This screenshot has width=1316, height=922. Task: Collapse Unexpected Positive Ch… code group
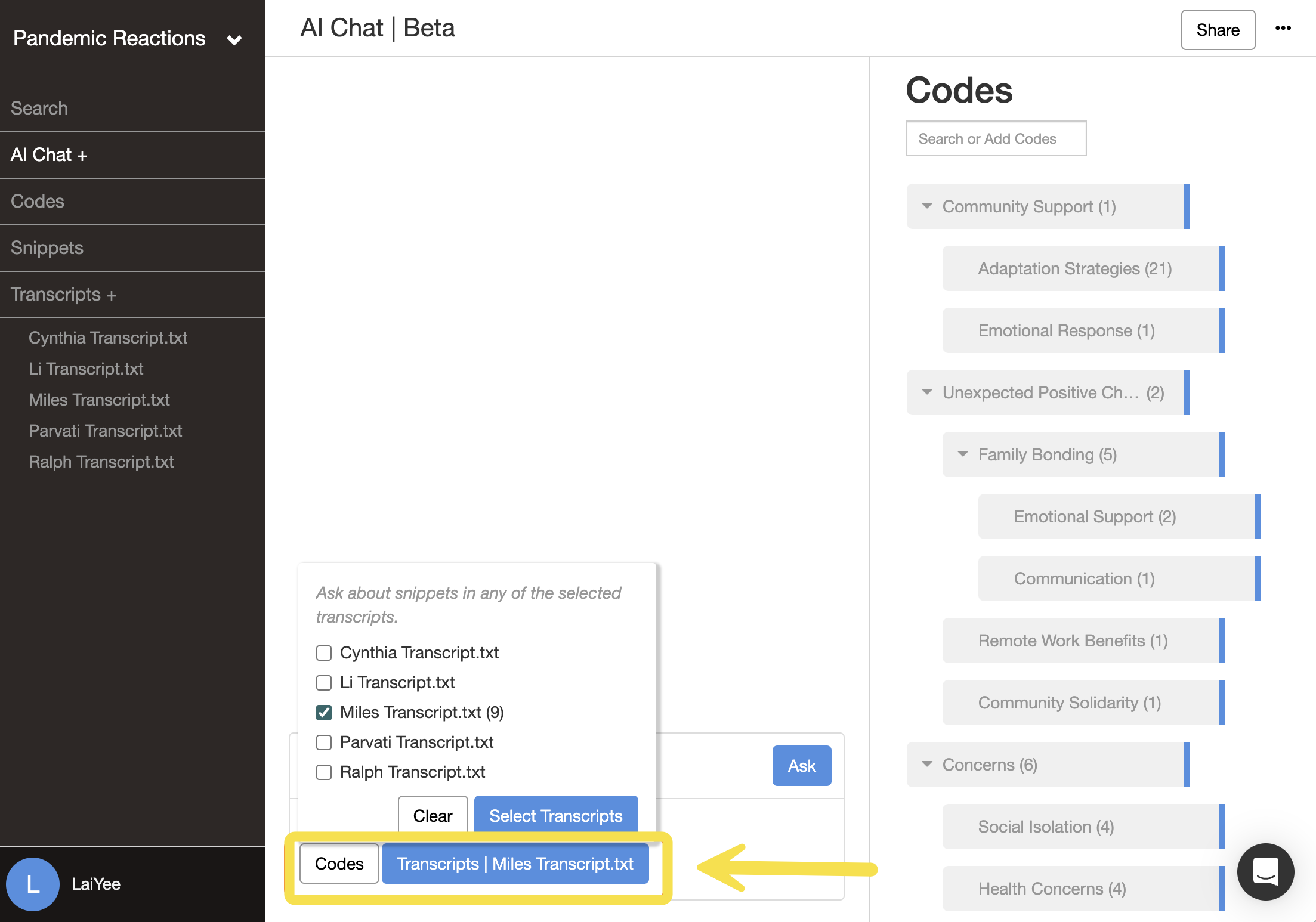tap(927, 392)
